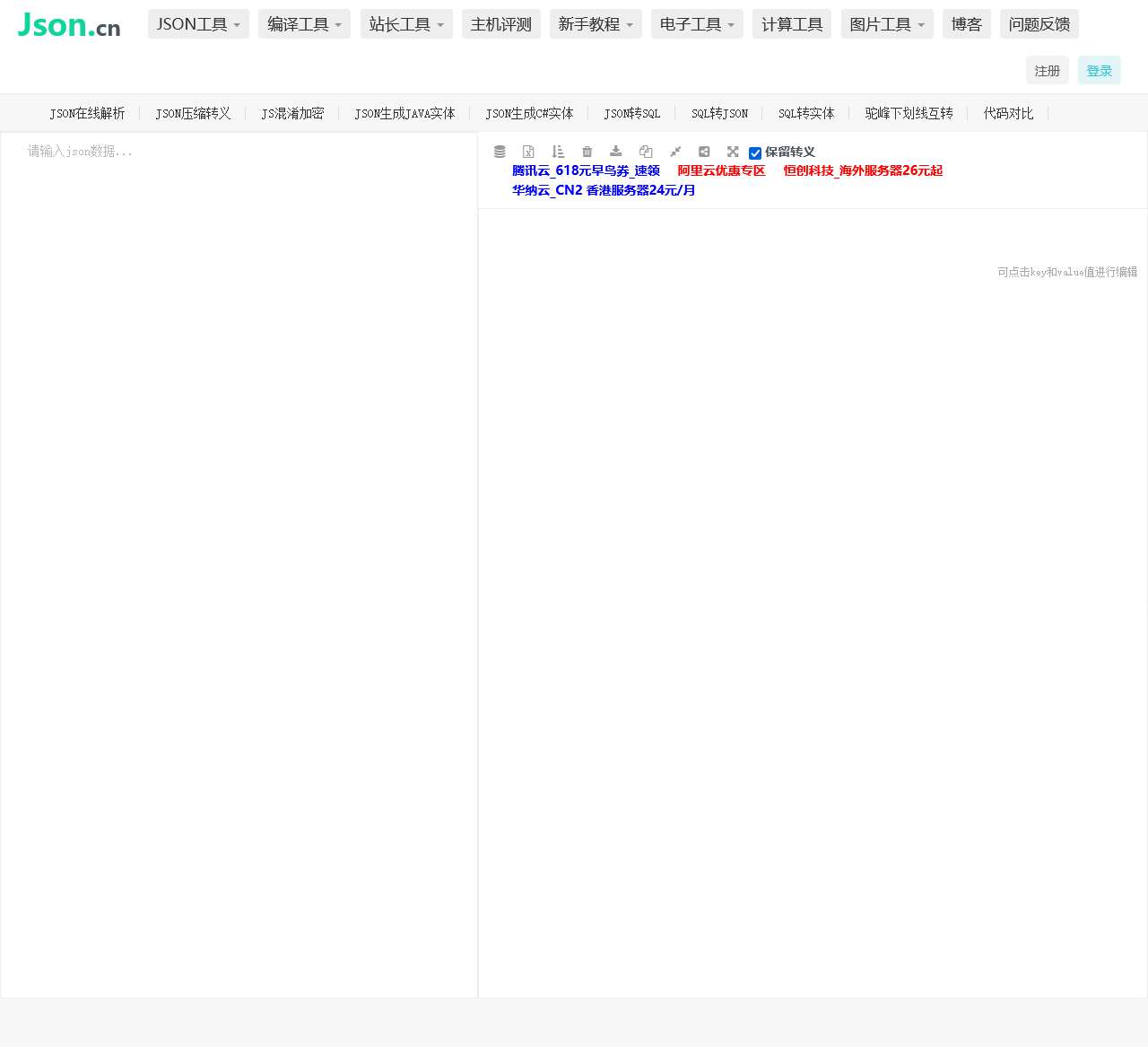The width and height of the screenshot is (1148, 1047).
Task: Click the download icon in the toolbar
Action: pyautogui.click(x=616, y=152)
